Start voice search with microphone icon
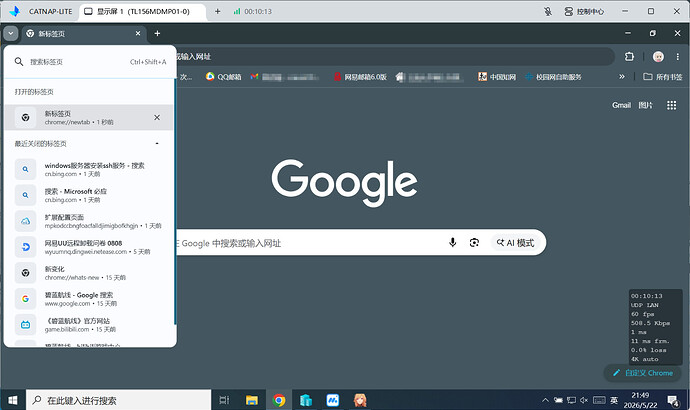 pyautogui.click(x=452, y=242)
